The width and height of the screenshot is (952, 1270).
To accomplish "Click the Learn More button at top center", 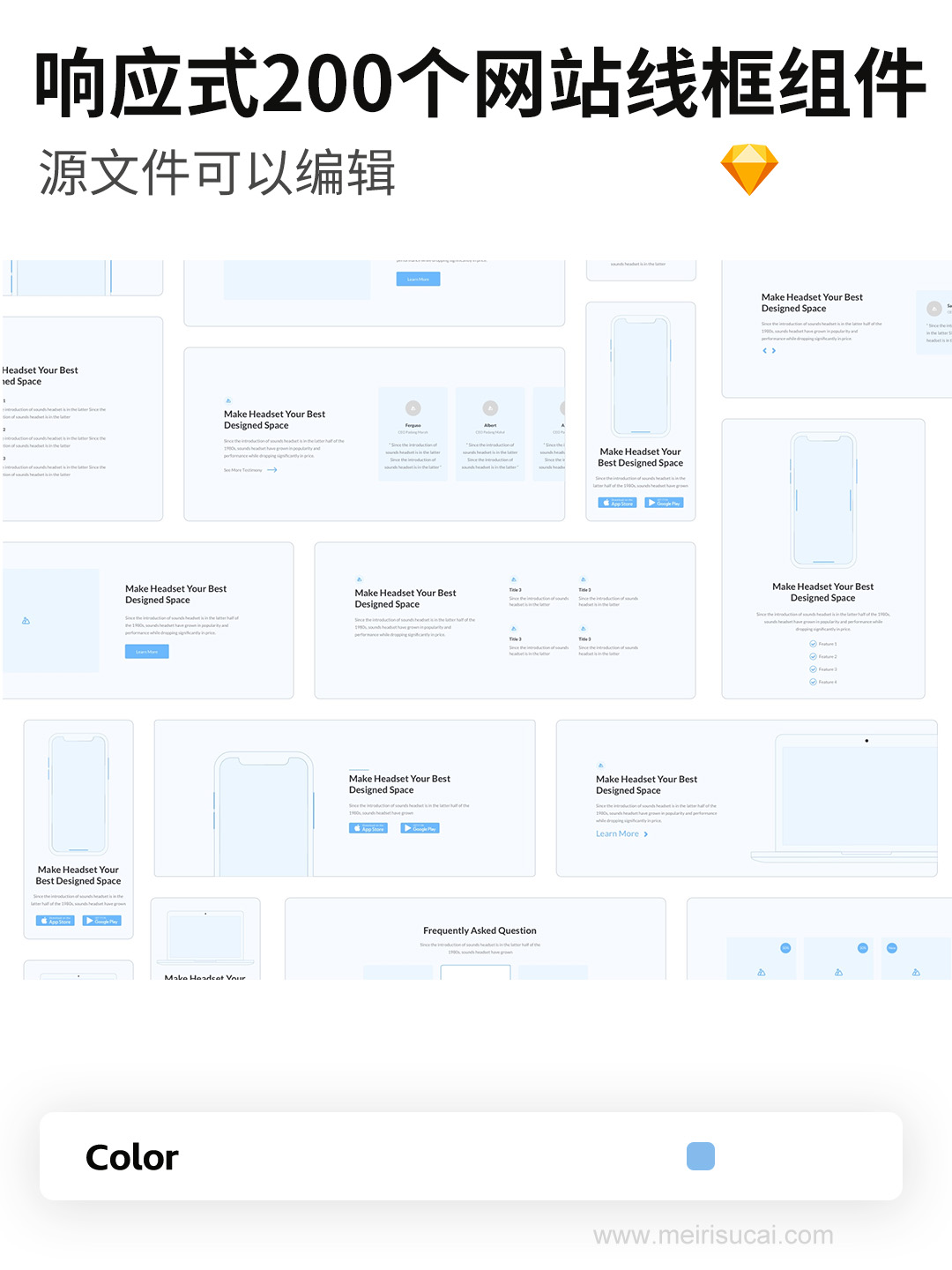I will coord(418,279).
